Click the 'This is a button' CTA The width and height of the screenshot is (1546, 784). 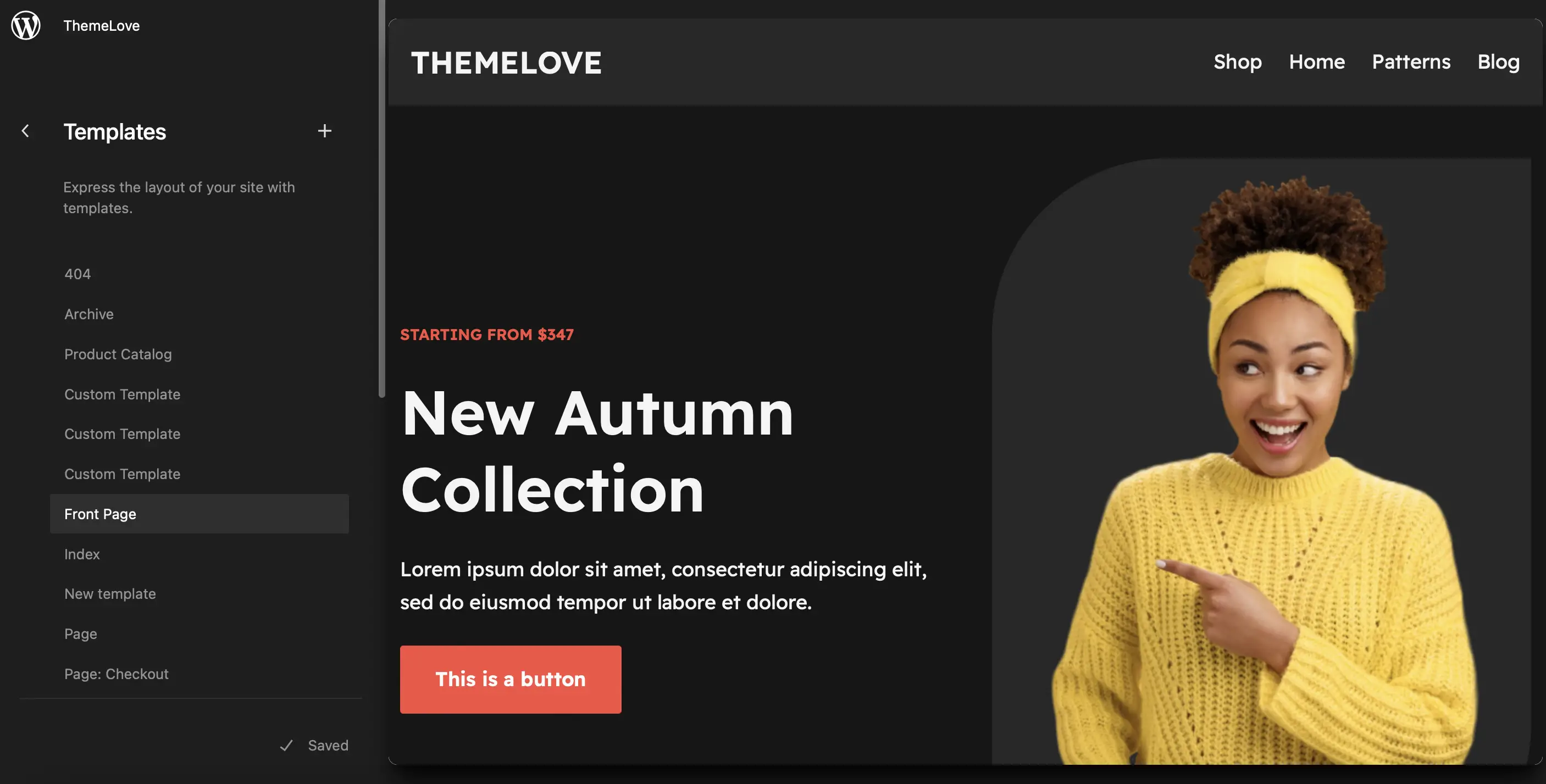(x=510, y=679)
